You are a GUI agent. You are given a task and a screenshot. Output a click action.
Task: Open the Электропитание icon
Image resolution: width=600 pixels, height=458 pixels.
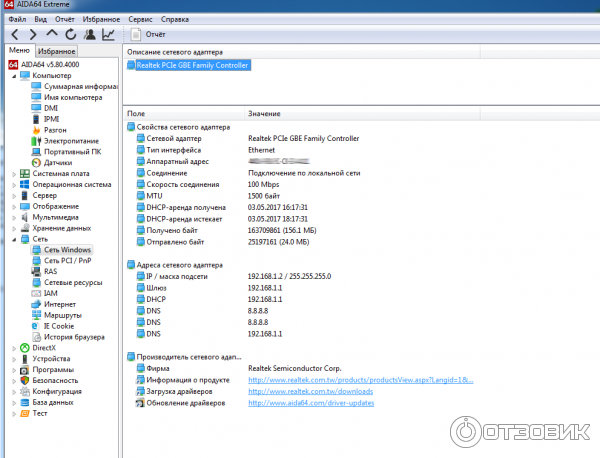click(36, 141)
